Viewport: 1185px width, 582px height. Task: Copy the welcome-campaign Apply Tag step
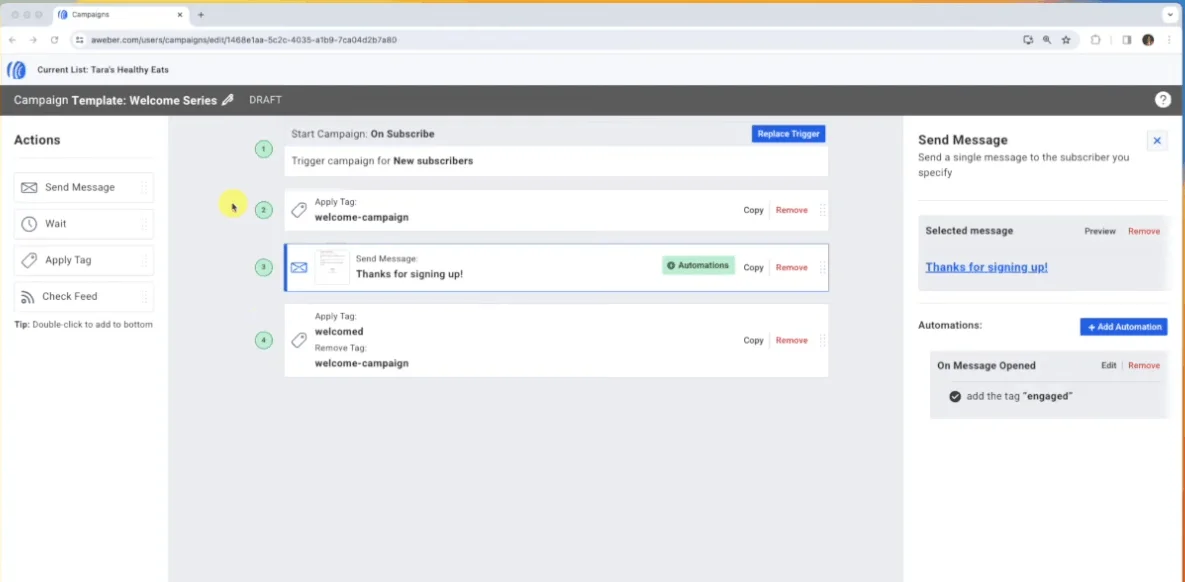753,210
